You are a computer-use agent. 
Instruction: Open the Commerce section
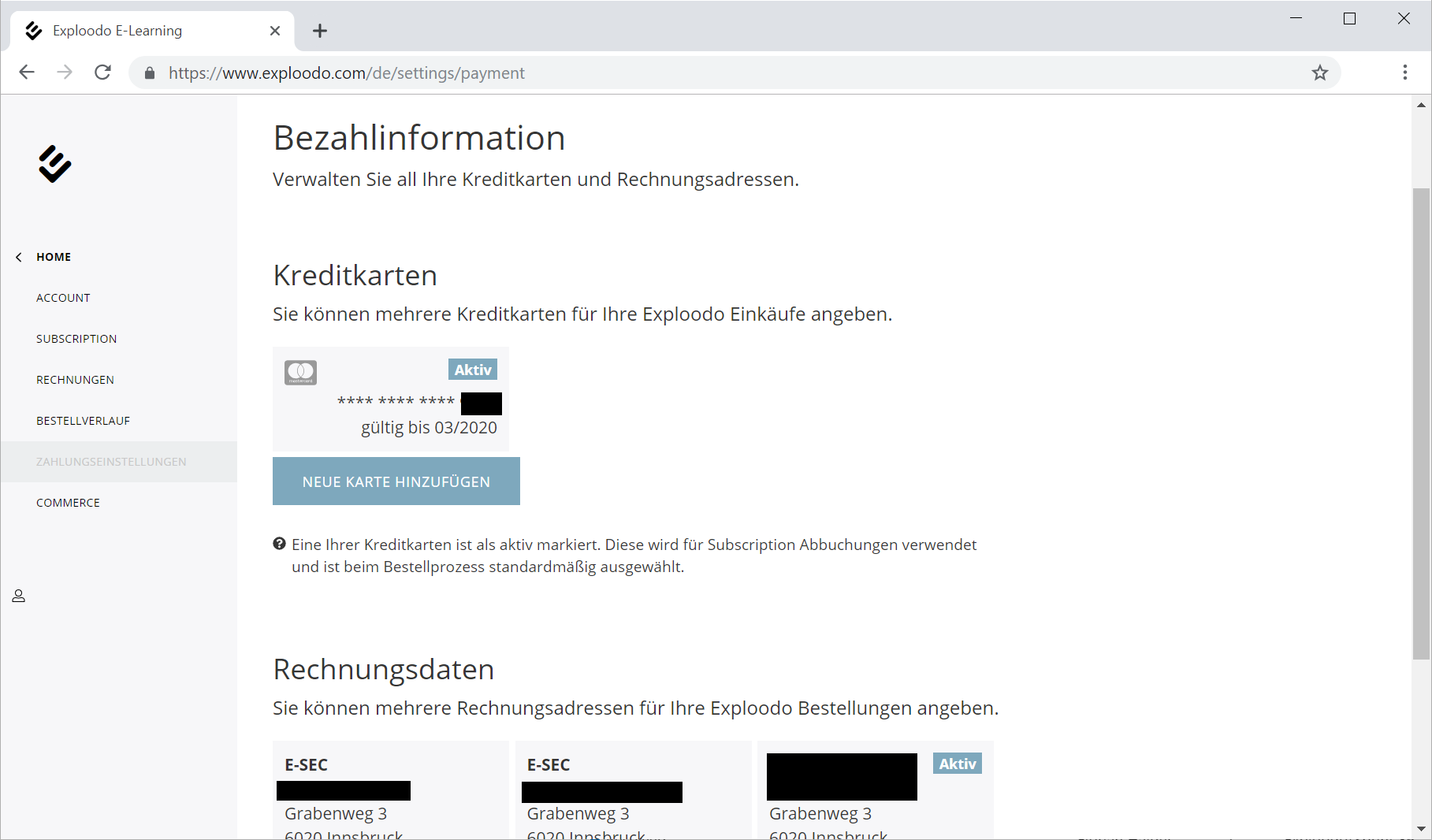click(68, 503)
